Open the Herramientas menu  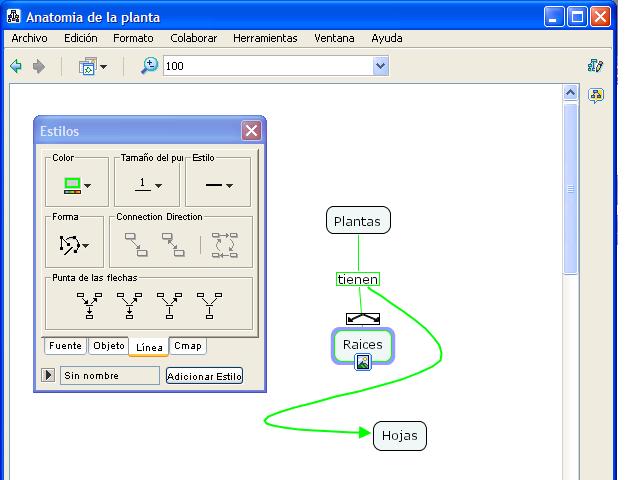pyautogui.click(x=265, y=38)
